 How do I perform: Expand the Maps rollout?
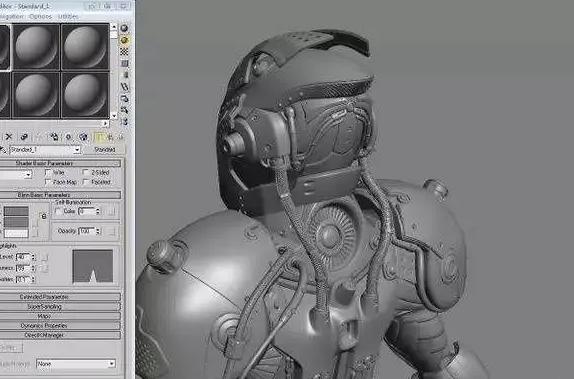60,316
